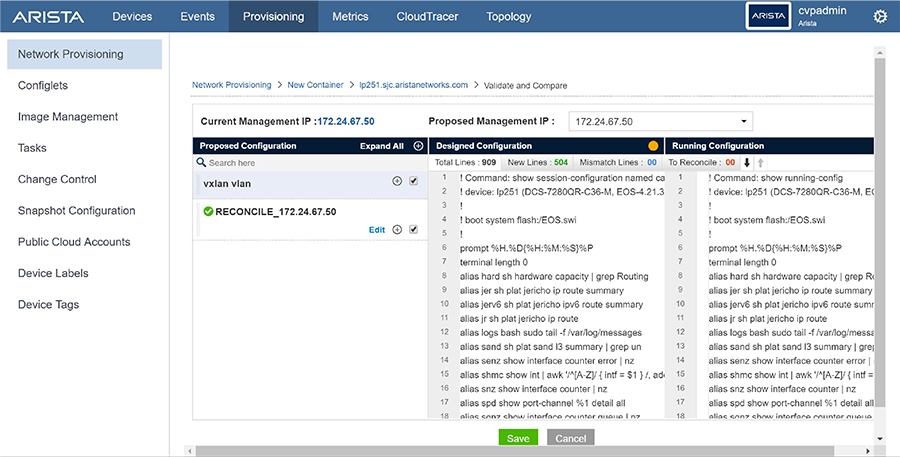Toggle the vxlan vlan checkbox

[x=413, y=181]
